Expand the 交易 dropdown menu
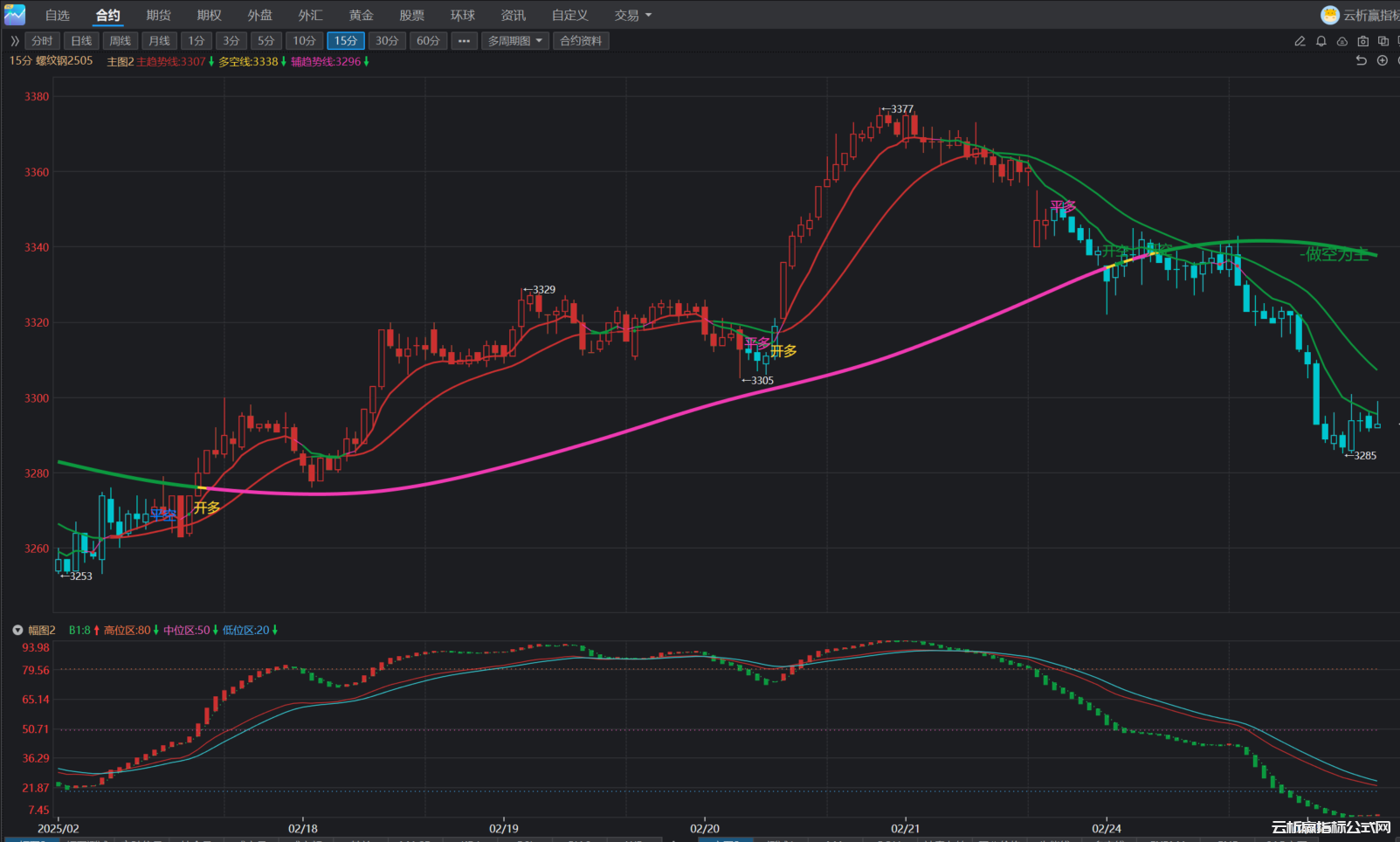This screenshot has height=842, width=1400. pyautogui.click(x=633, y=15)
